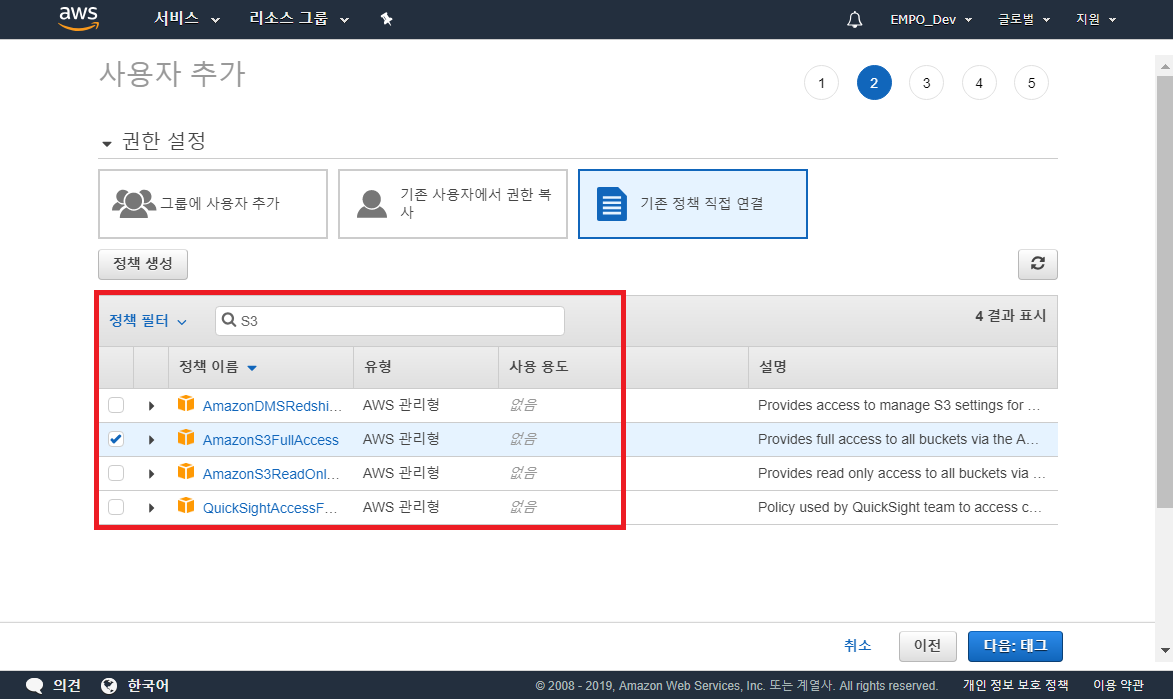The image size is (1173, 699).
Task: Open the AmazonDMSRedshift policy link
Action: [272, 406]
